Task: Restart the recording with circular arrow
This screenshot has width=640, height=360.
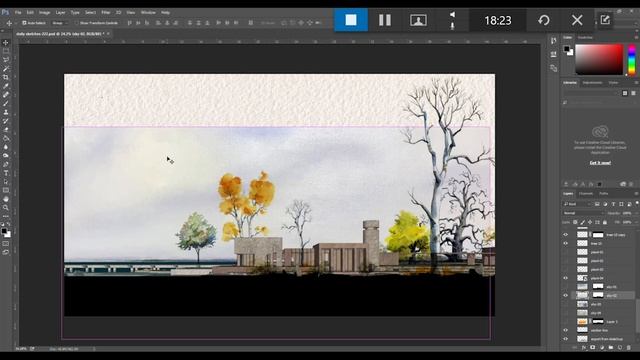Action: (x=544, y=20)
